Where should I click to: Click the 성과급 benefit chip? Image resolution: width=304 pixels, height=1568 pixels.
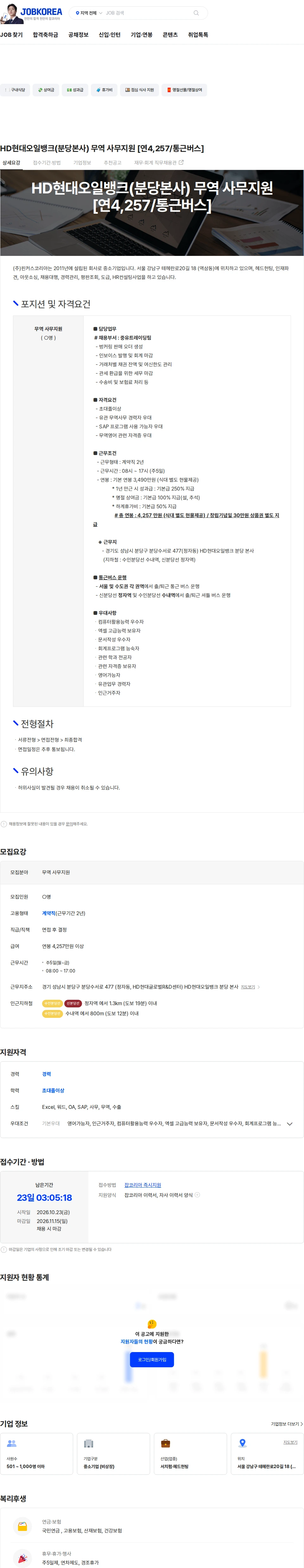pyautogui.click(x=75, y=90)
